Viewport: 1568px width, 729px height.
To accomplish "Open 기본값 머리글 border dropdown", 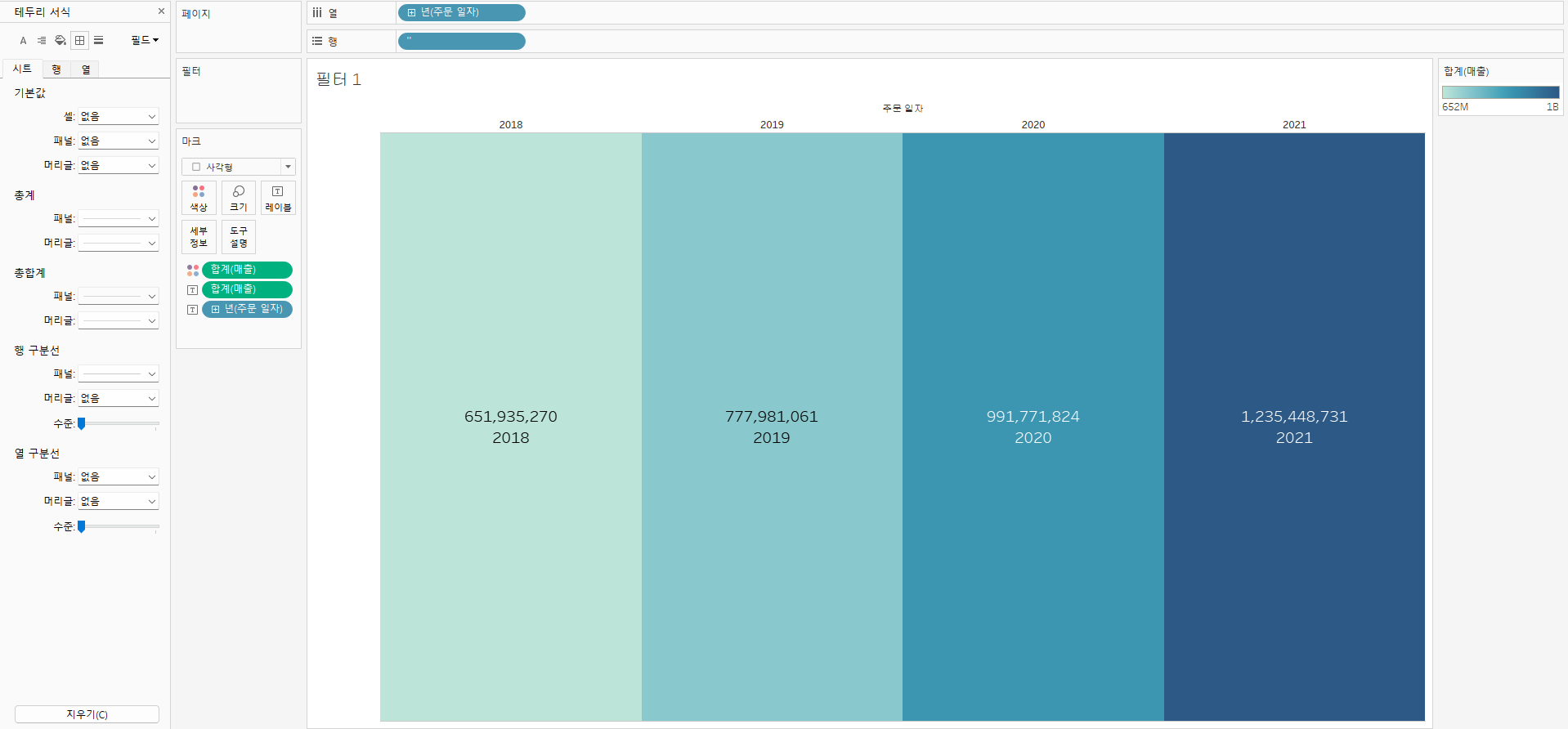I will pyautogui.click(x=118, y=166).
